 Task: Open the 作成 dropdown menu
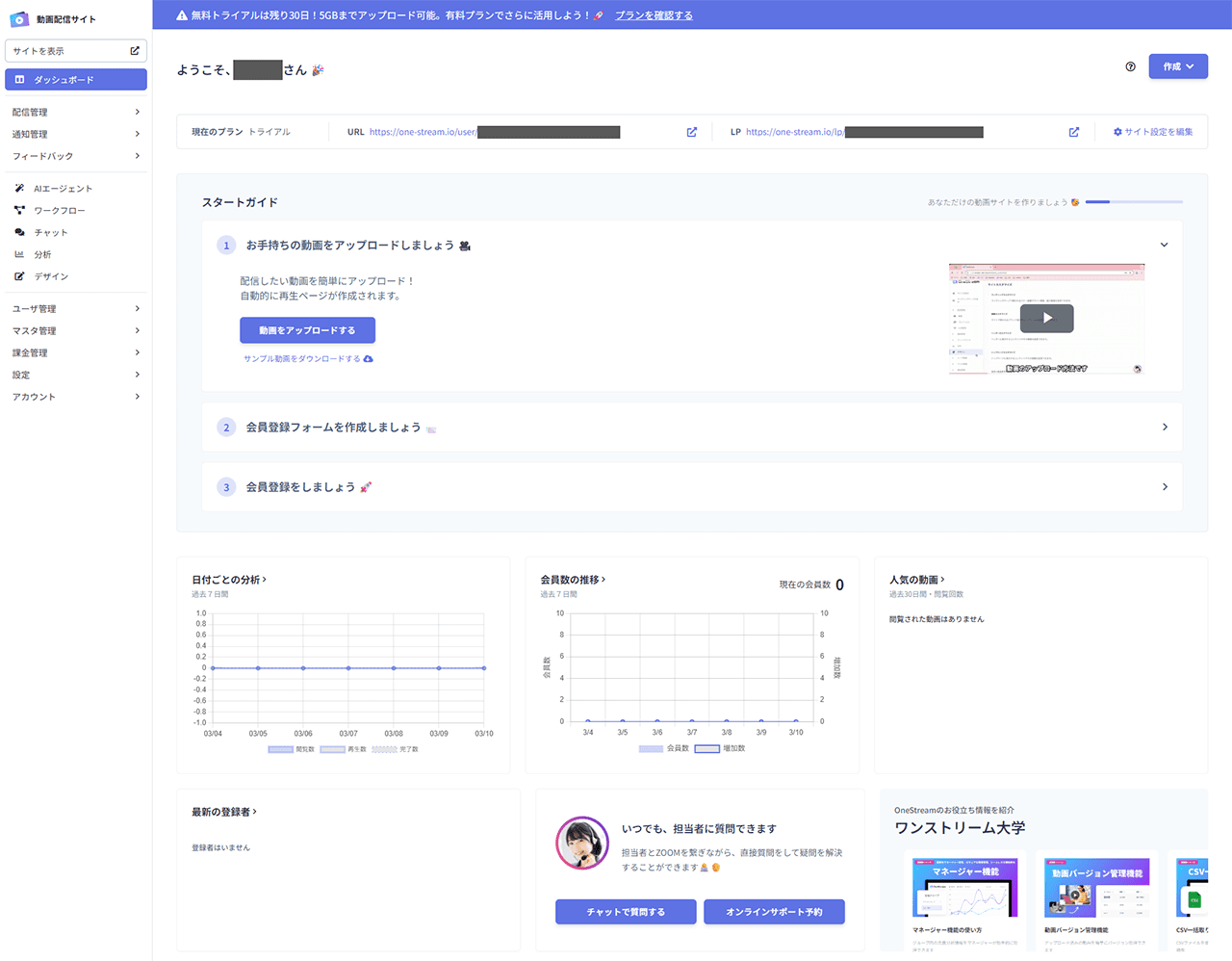click(1178, 66)
